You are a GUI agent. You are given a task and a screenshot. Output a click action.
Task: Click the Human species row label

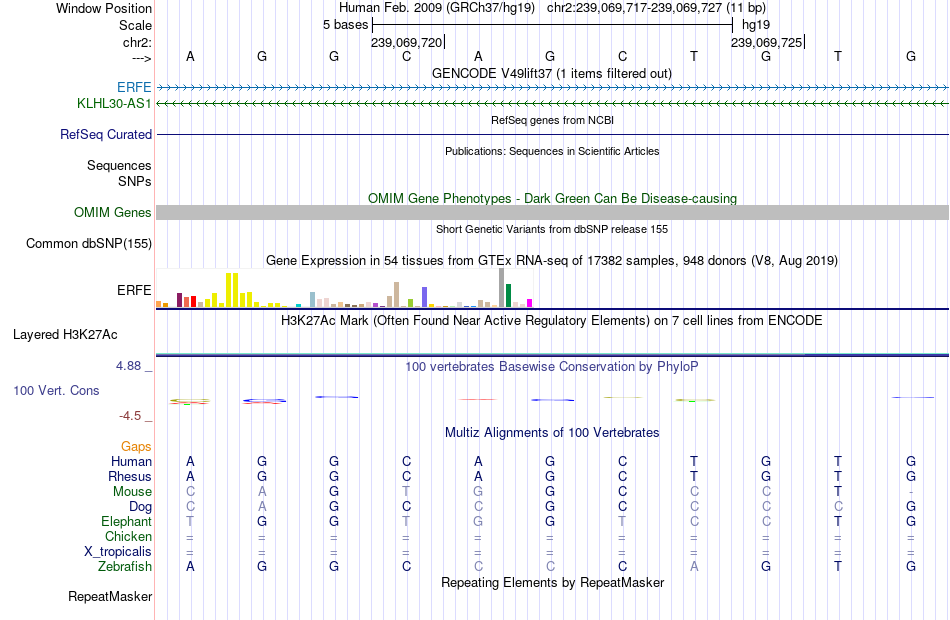point(131,462)
